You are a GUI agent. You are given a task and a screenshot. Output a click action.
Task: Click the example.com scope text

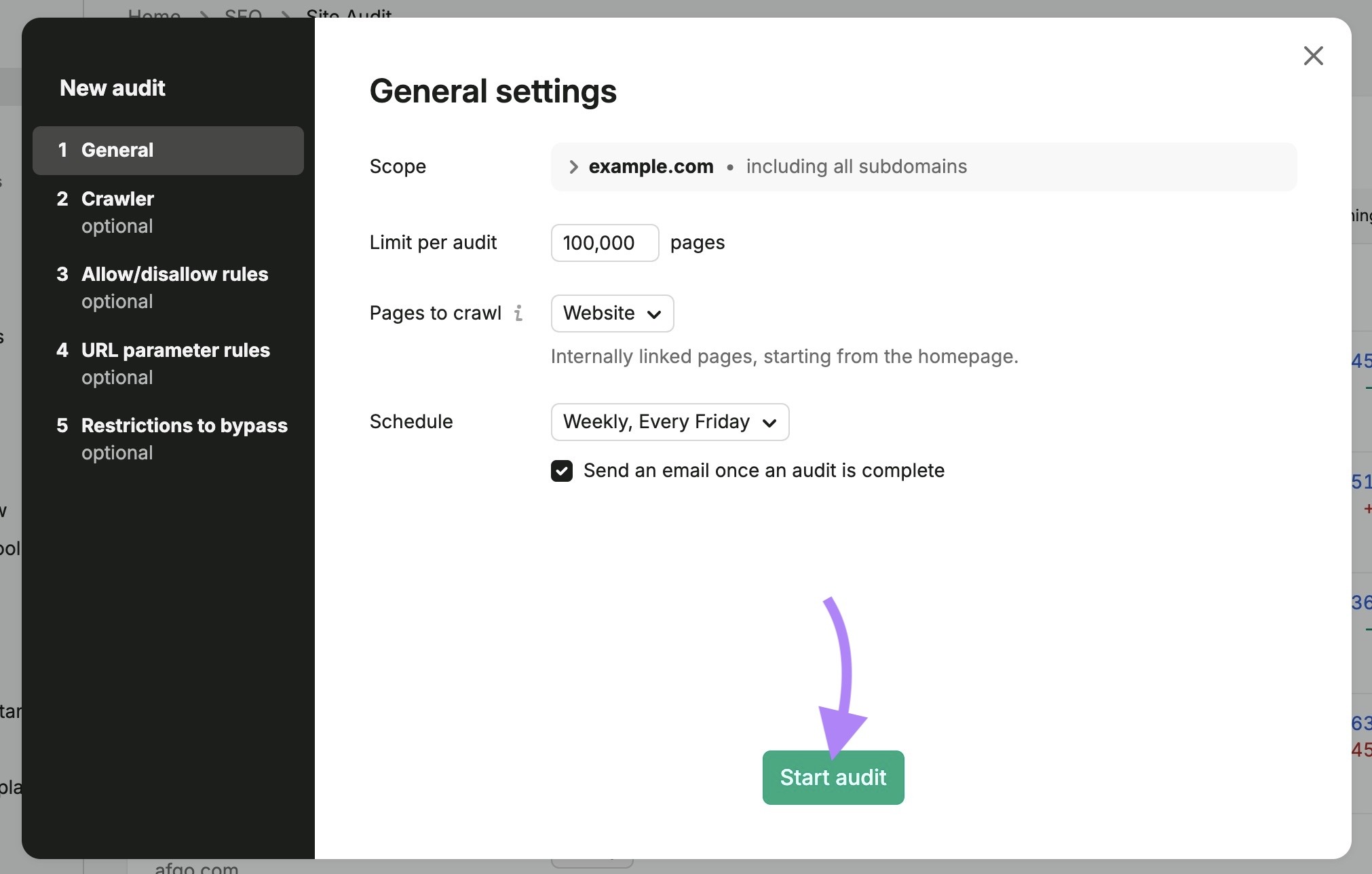point(651,167)
